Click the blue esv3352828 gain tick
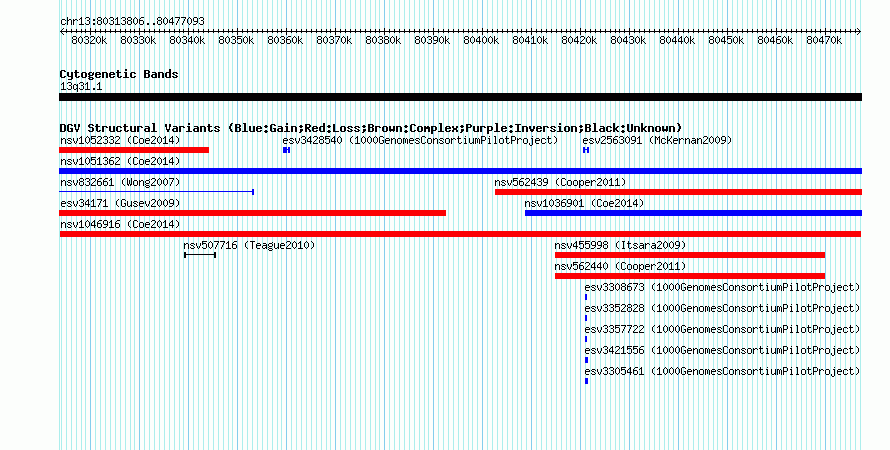This screenshot has width=890, height=450. coord(586,318)
